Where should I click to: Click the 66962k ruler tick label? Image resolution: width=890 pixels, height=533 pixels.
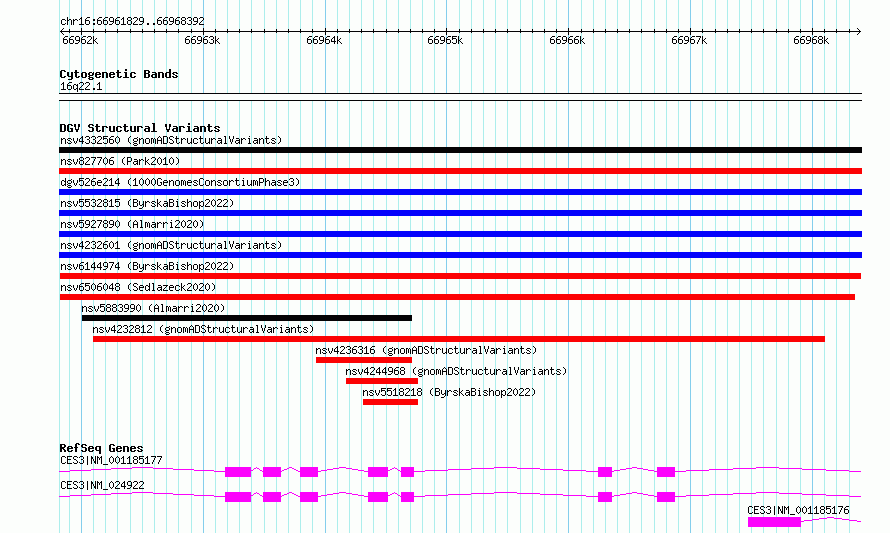click(x=80, y=41)
